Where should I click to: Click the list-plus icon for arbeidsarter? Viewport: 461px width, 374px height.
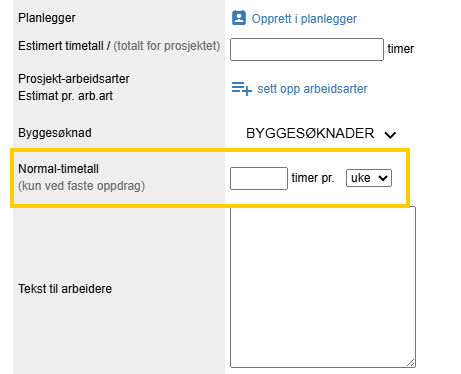pyautogui.click(x=242, y=89)
